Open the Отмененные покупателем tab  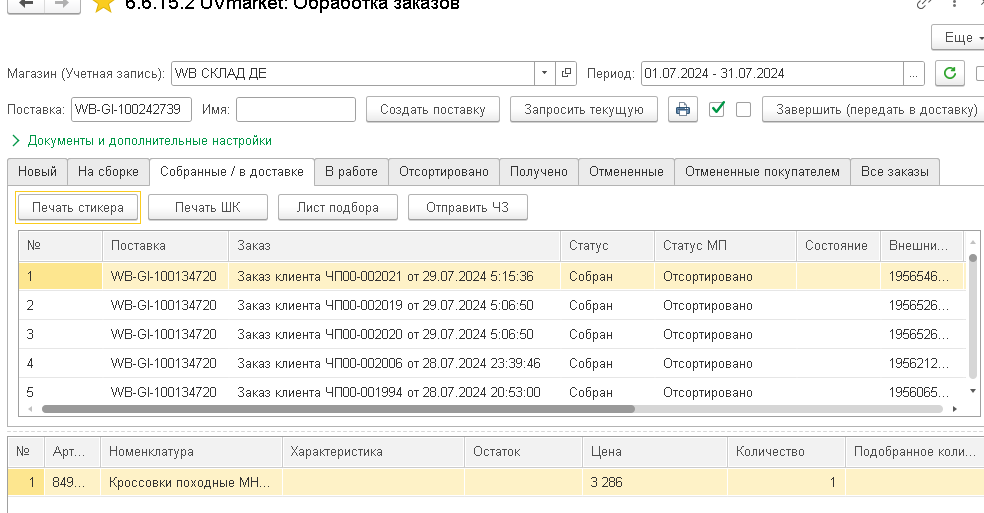click(x=762, y=171)
